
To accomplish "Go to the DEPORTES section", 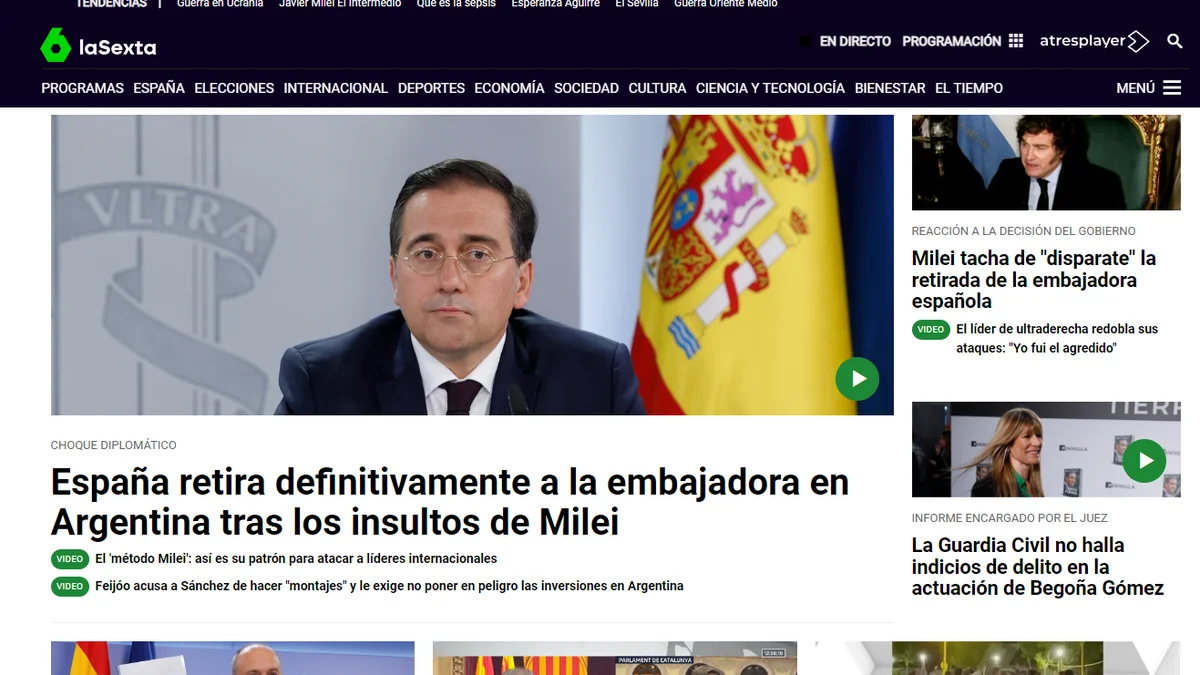I will coord(431,88).
